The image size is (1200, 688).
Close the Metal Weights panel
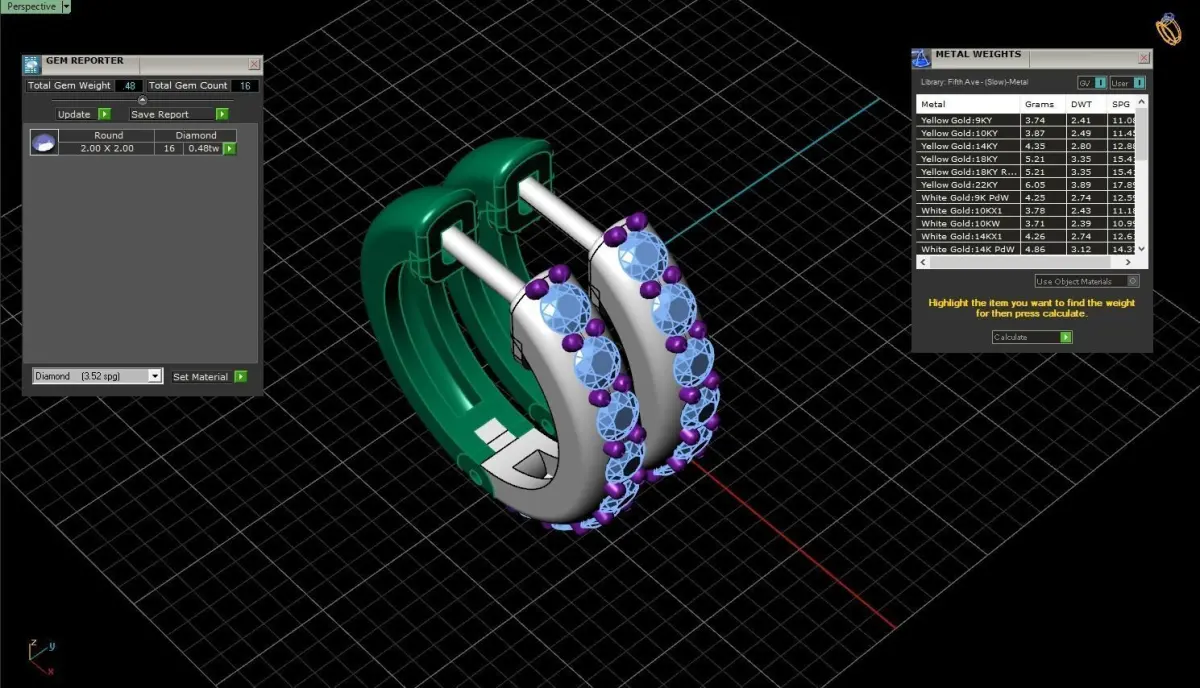(1144, 58)
